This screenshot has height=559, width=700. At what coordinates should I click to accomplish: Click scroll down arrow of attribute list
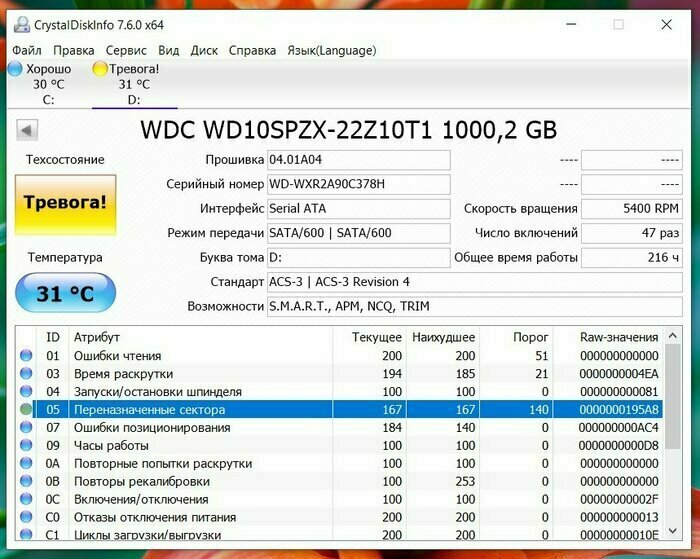[673, 531]
